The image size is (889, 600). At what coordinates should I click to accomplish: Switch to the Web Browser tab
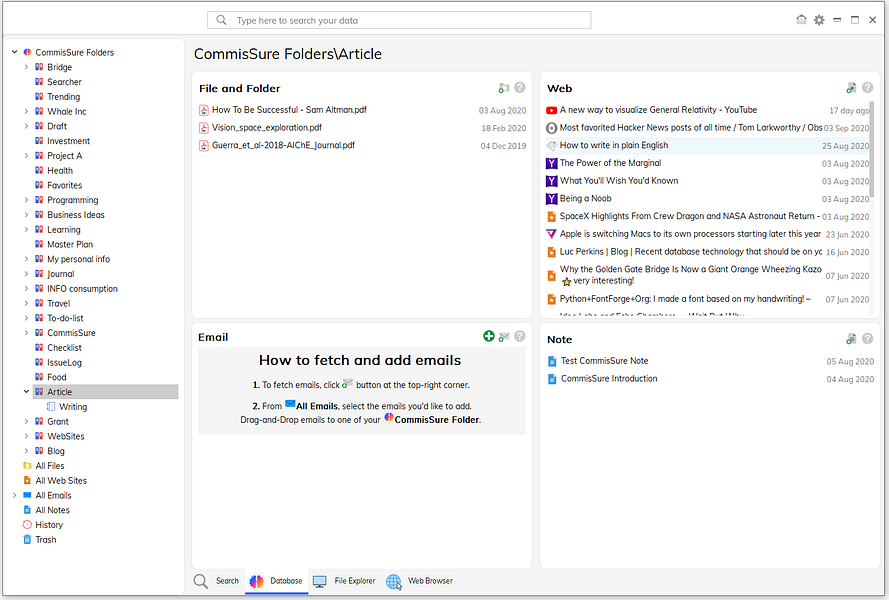(420, 581)
